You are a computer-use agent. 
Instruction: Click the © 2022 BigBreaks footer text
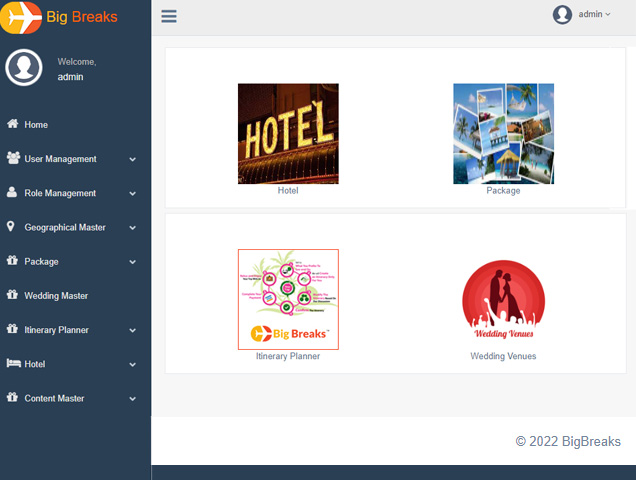(568, 441)
